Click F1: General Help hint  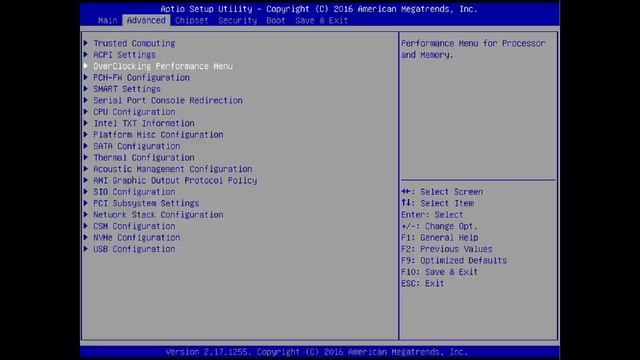pyautogui.click(x=440, y=238)
